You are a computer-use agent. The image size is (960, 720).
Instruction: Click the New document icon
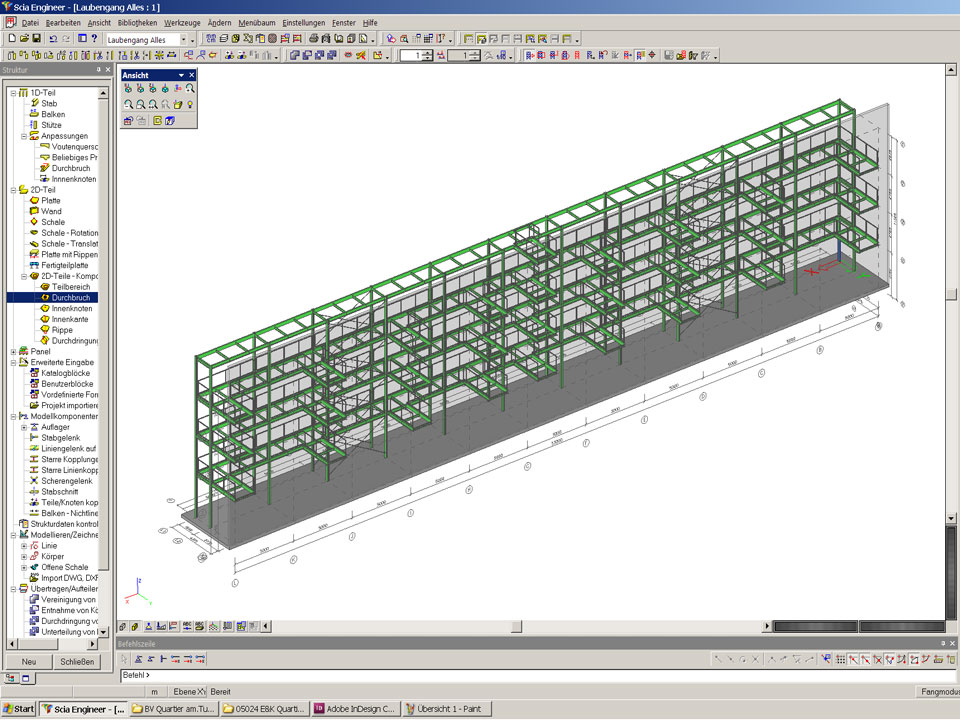click(x=11, y=39)
